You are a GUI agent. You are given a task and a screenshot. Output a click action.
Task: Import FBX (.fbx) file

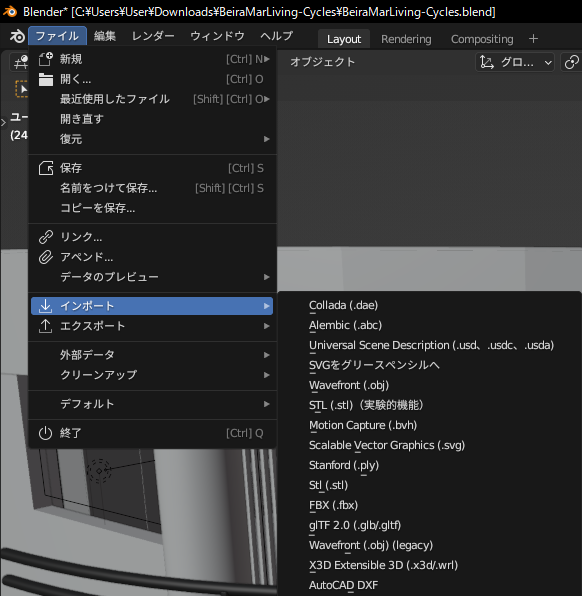click(430, 505)
